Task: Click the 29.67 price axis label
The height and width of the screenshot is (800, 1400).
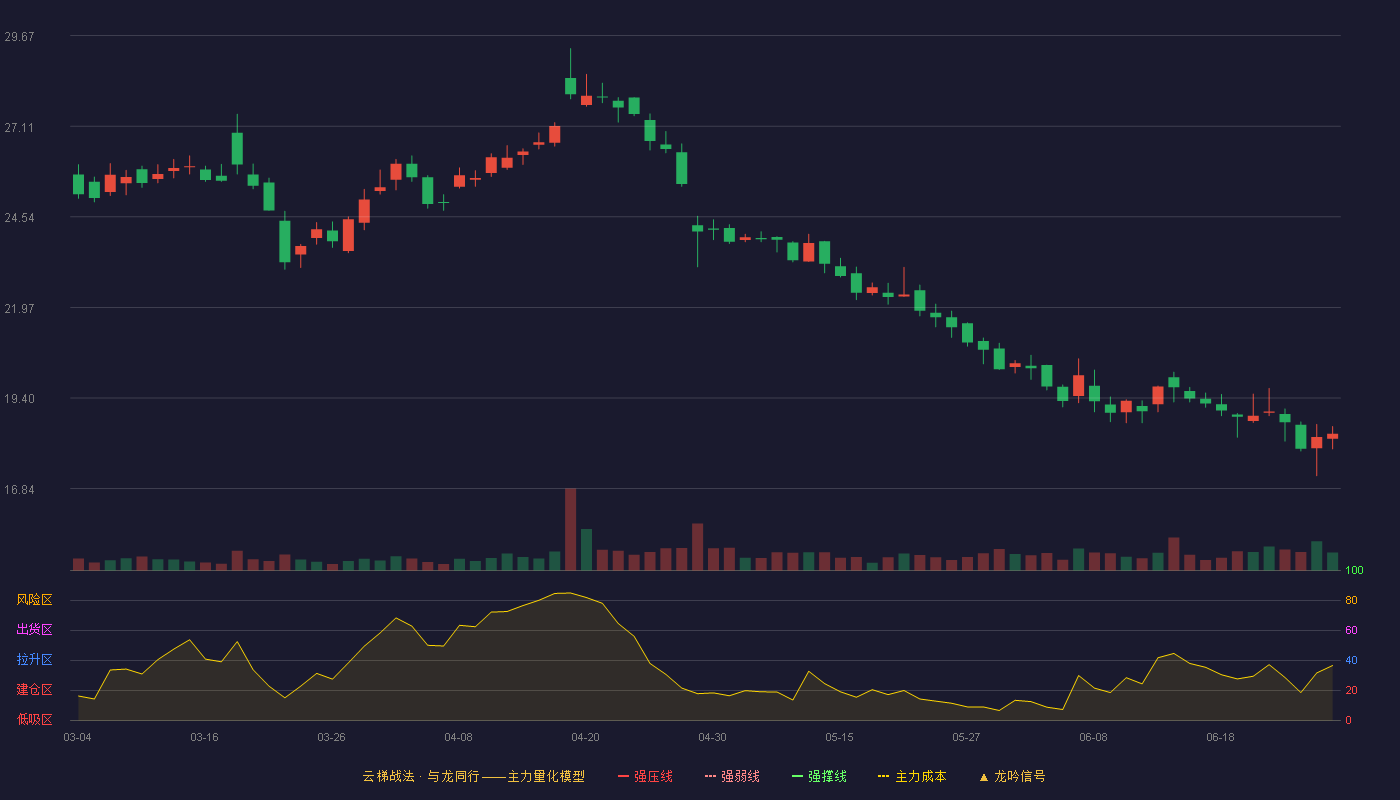Action: click(x=19, y=36)
